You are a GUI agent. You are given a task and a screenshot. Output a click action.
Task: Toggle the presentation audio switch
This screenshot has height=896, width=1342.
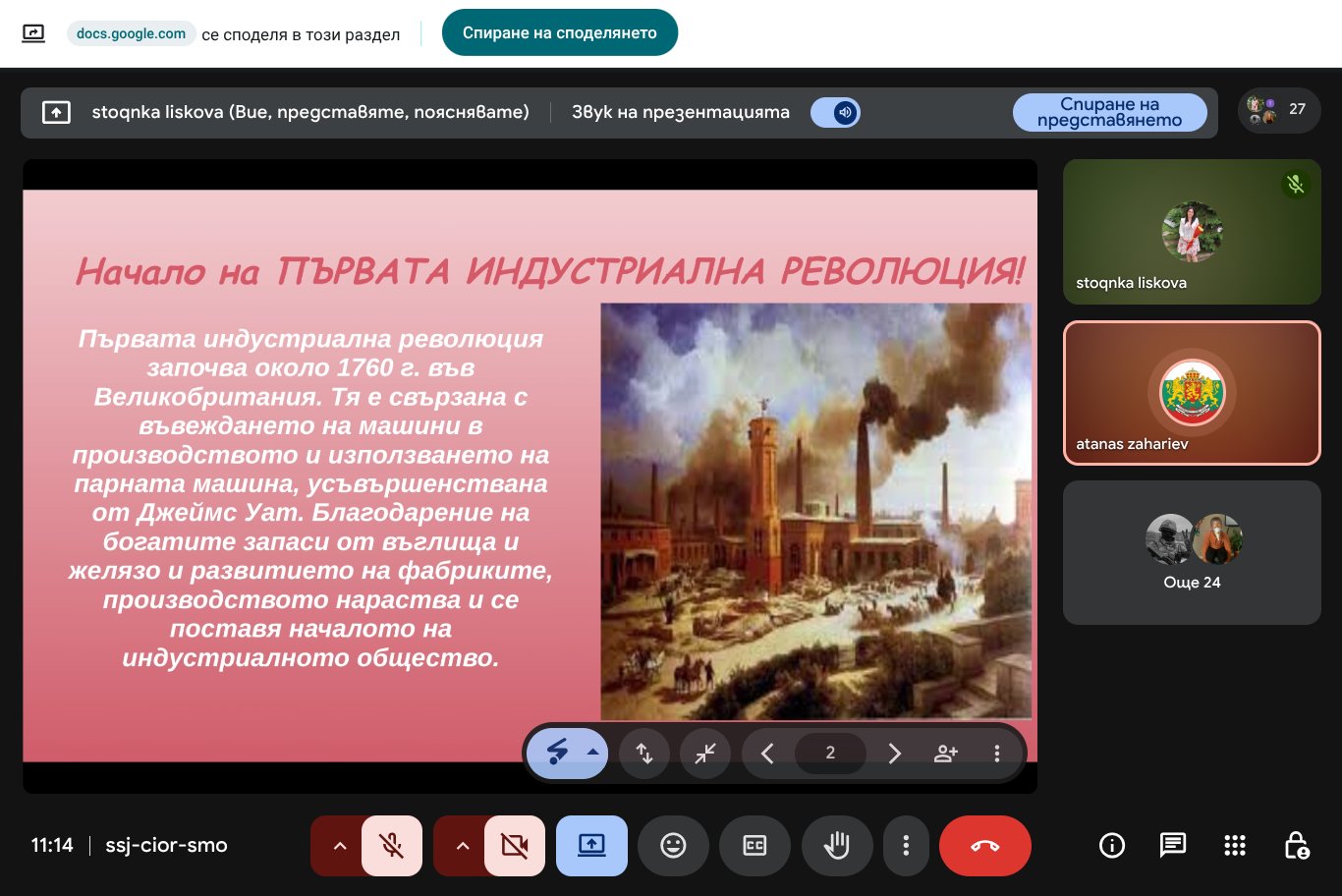[836, 112]
